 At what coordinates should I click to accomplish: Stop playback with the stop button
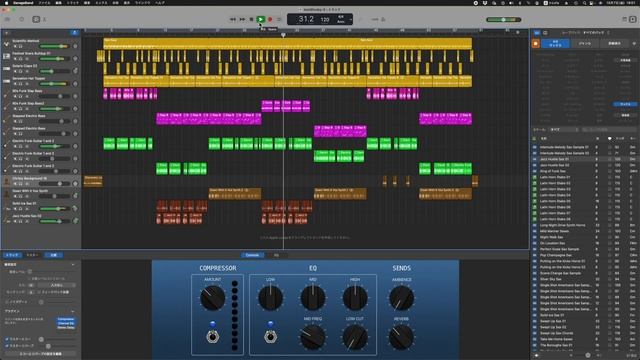click(x=251, y=19)
